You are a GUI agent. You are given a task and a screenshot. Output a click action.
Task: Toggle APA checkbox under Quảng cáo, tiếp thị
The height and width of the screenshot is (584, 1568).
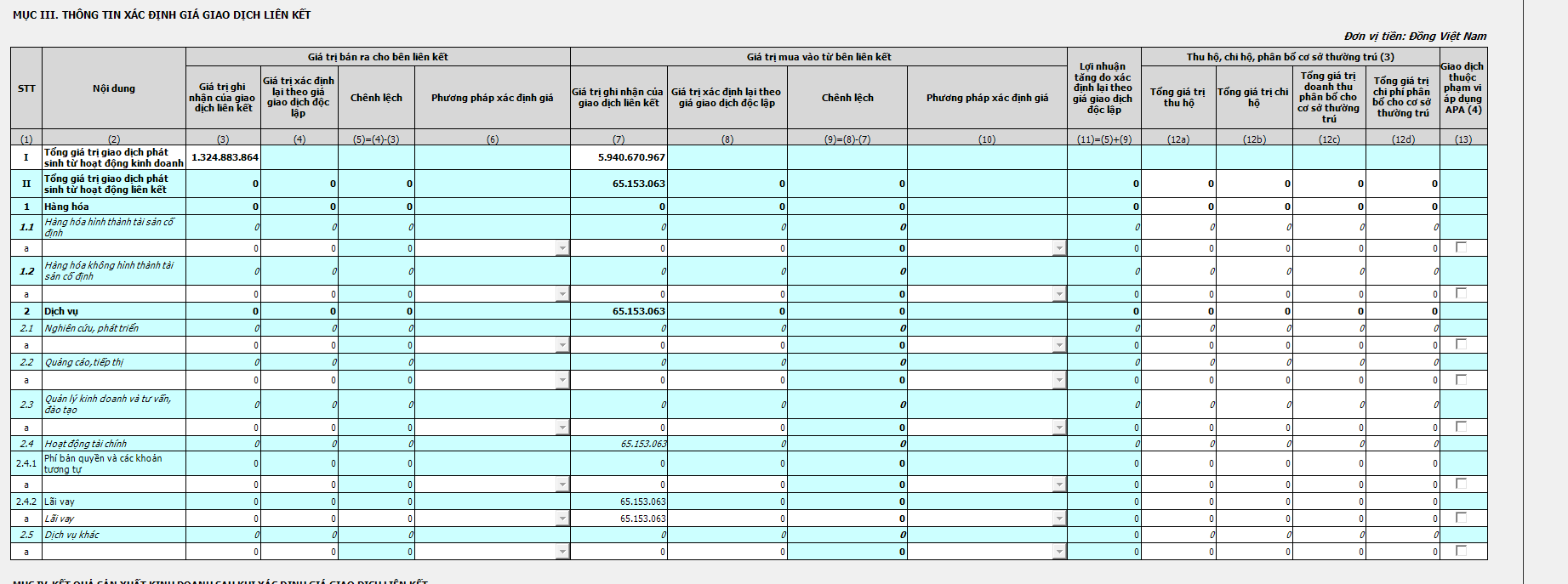tap(1461, 379)
